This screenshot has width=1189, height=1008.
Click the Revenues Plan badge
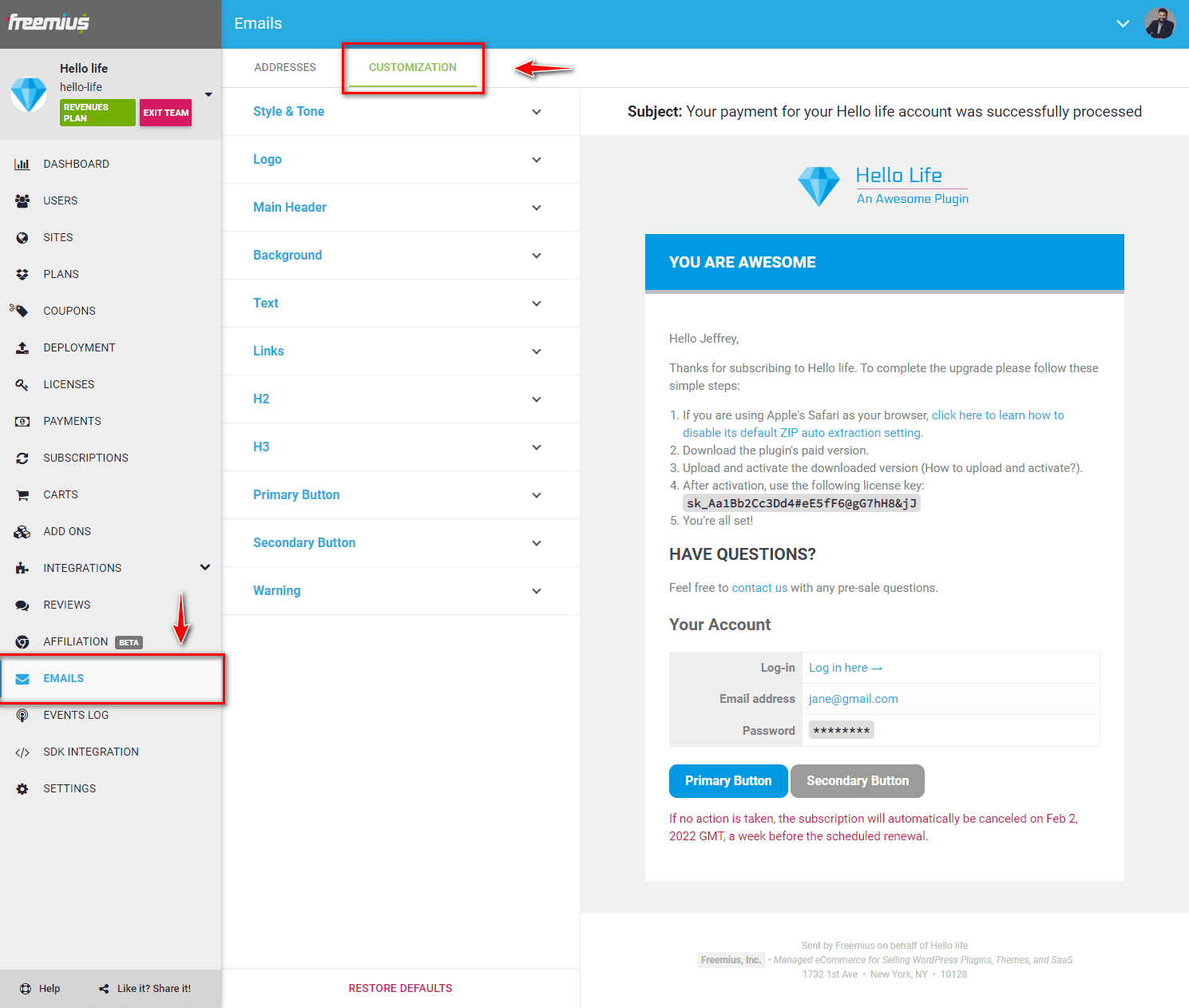[97, 113]
